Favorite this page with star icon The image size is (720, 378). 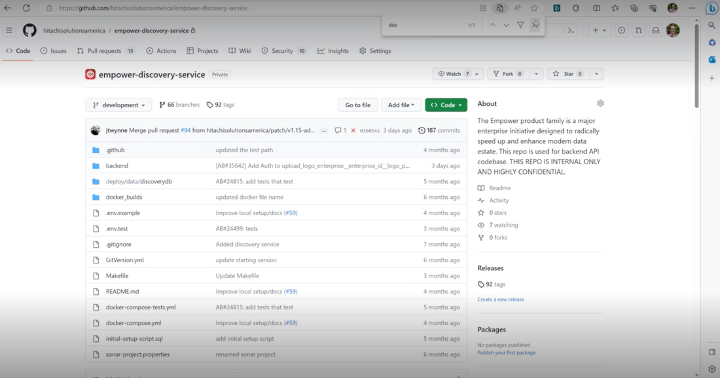point(534,8)
